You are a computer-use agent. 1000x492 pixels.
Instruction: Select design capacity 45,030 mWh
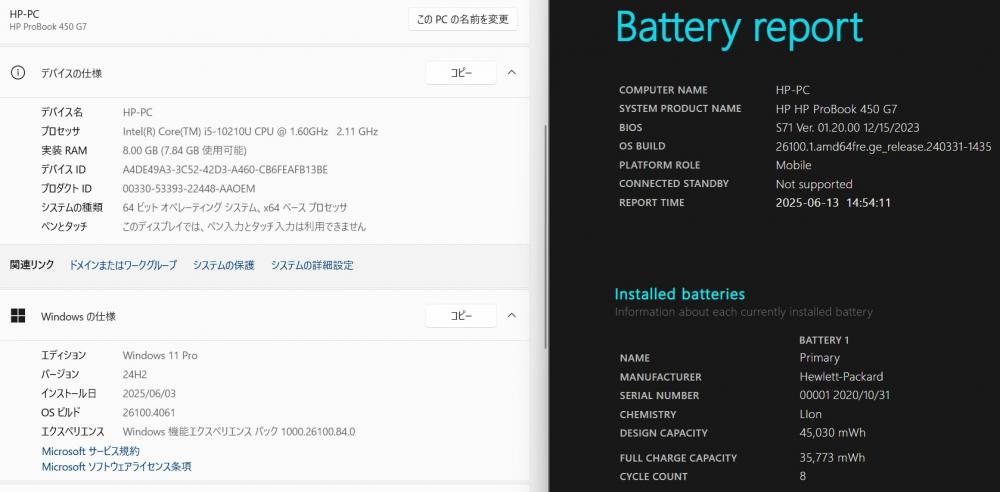point(833,433)
